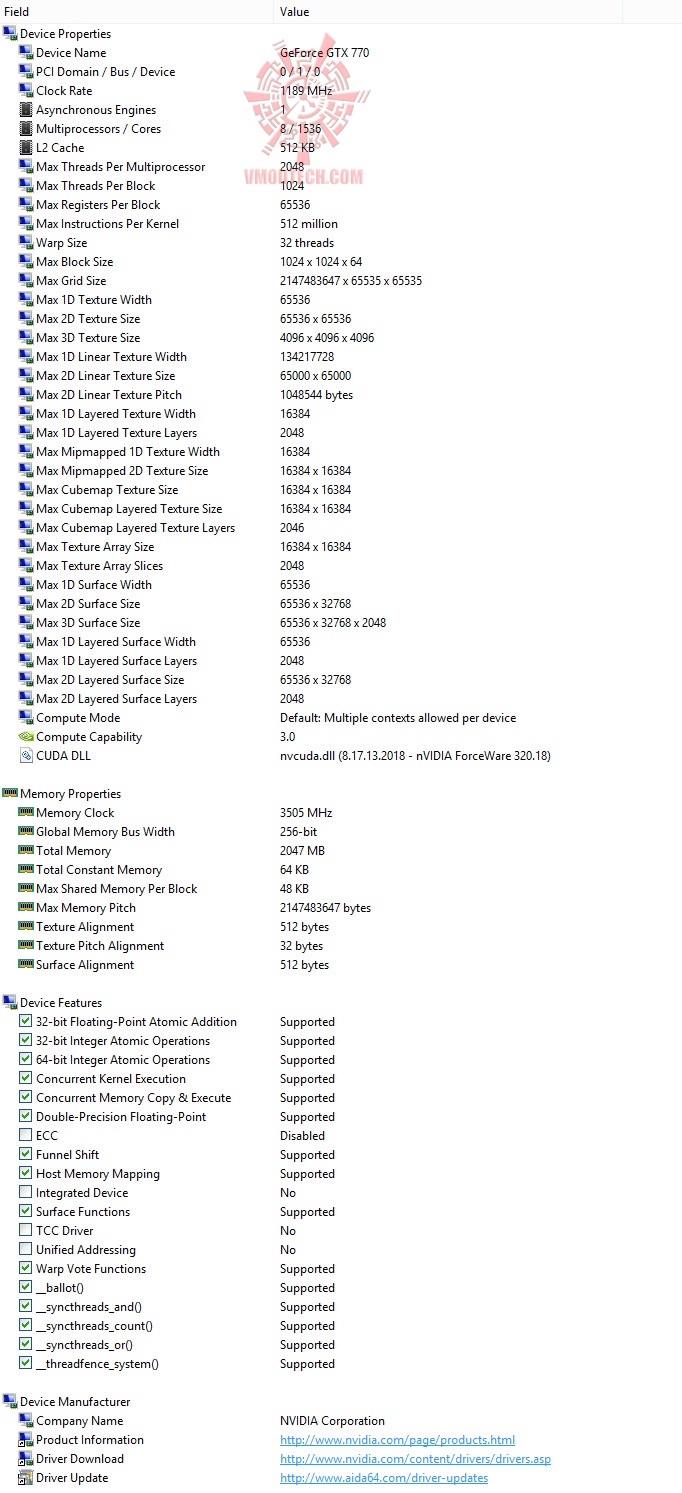Click the Multiprocessors / Cores chip icon

point(26,129)
